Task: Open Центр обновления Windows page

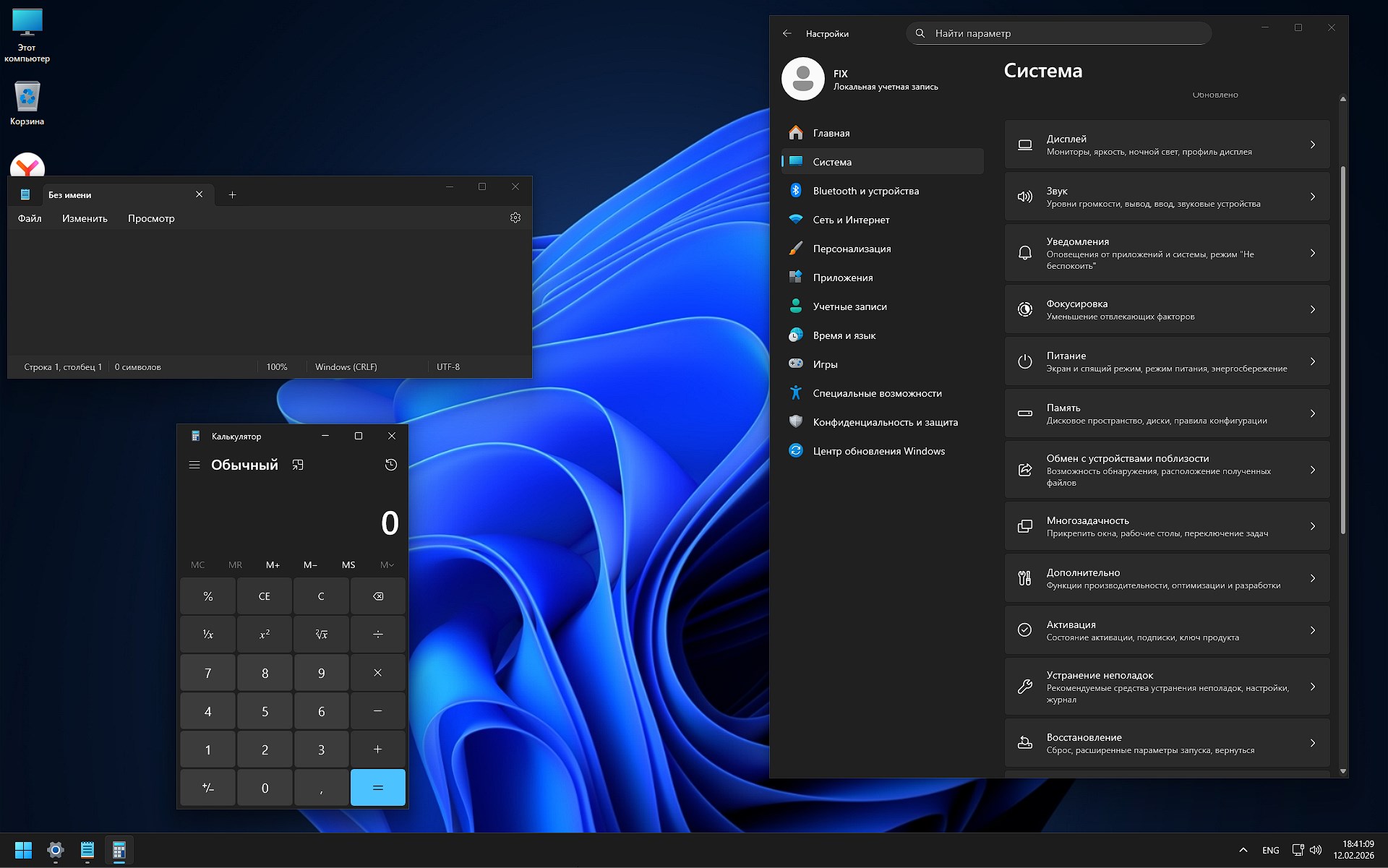Action: [878, 451]
